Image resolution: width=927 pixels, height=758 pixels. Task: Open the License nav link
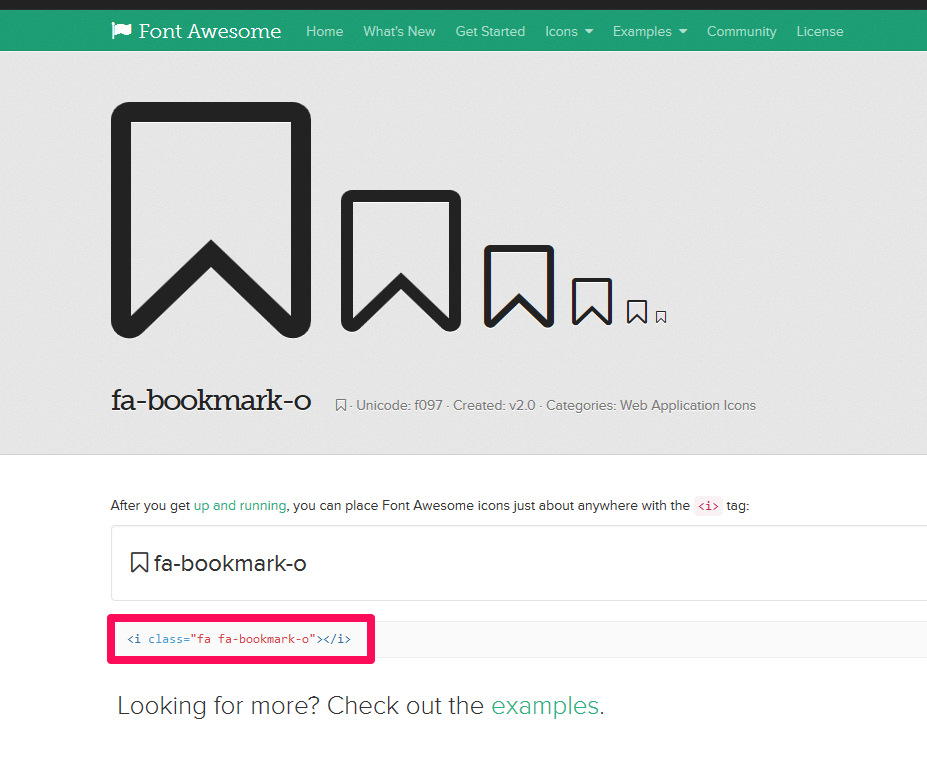pos(819,31)
